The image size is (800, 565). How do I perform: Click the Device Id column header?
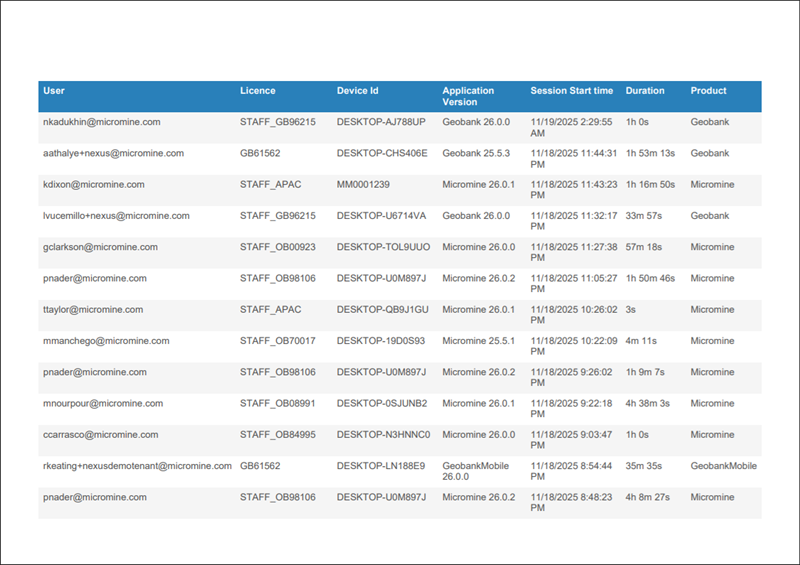(x=357, y=91)
